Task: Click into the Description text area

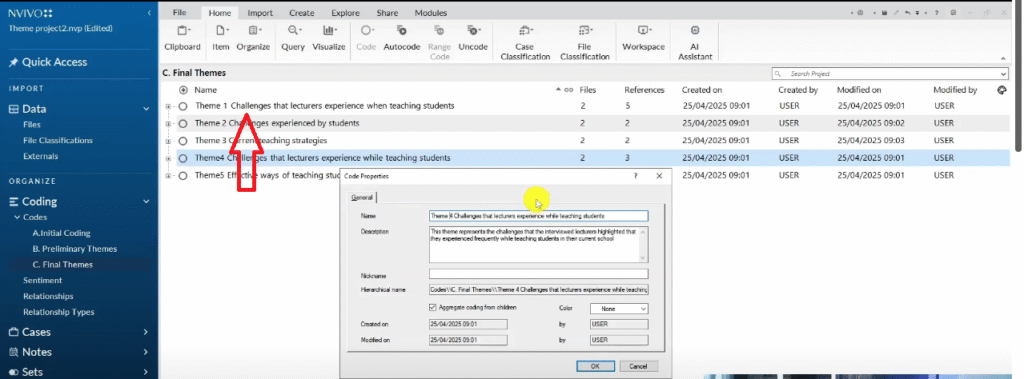Action: pos(538,244)
